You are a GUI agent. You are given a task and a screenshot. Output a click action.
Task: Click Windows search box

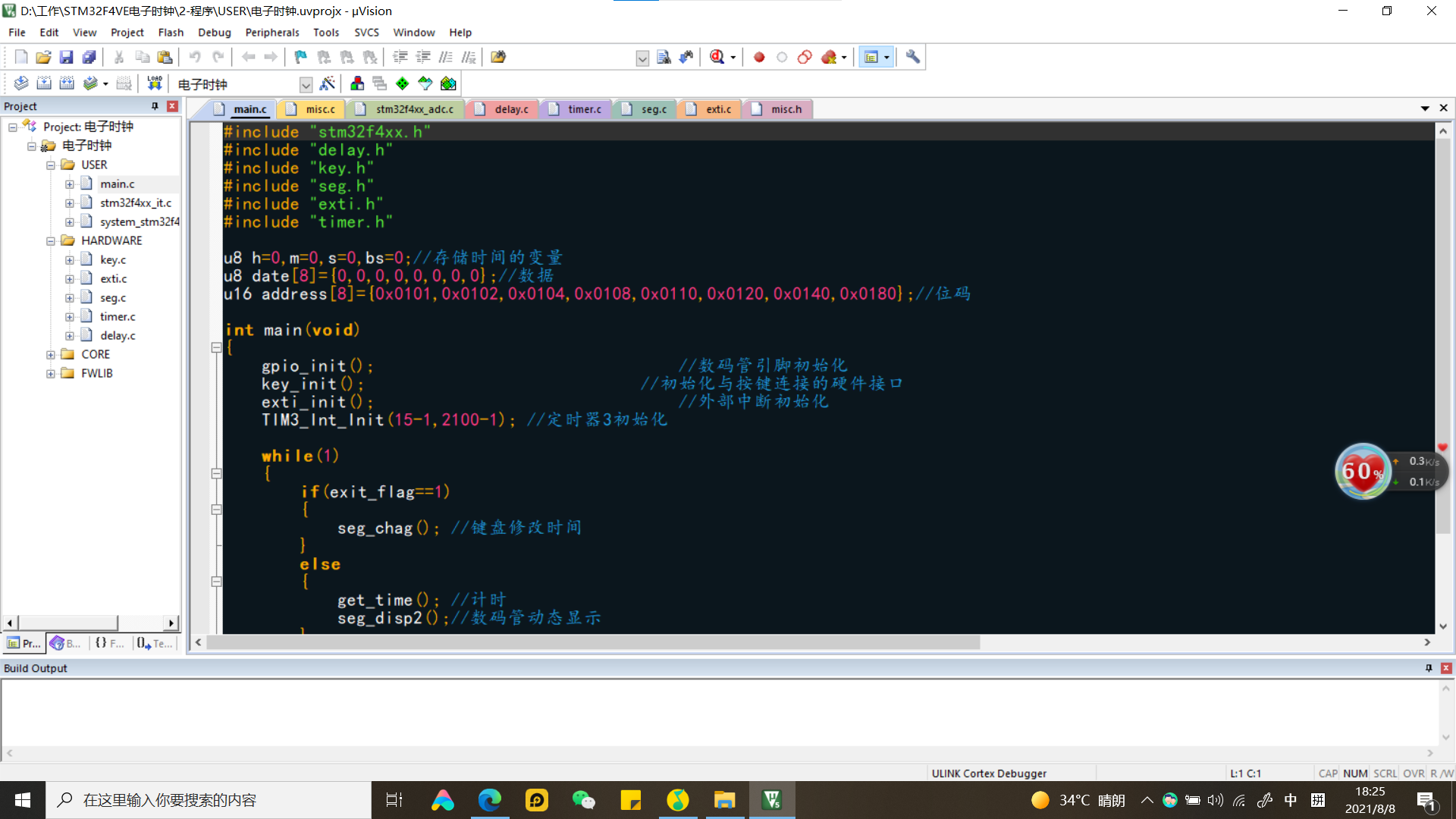click(x=209, y=800)
